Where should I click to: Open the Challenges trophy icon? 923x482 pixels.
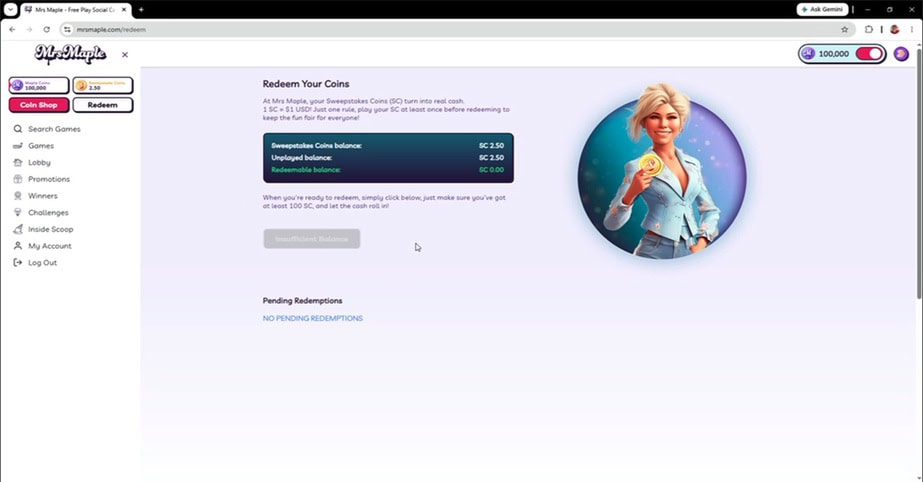[x=18, y=212]
